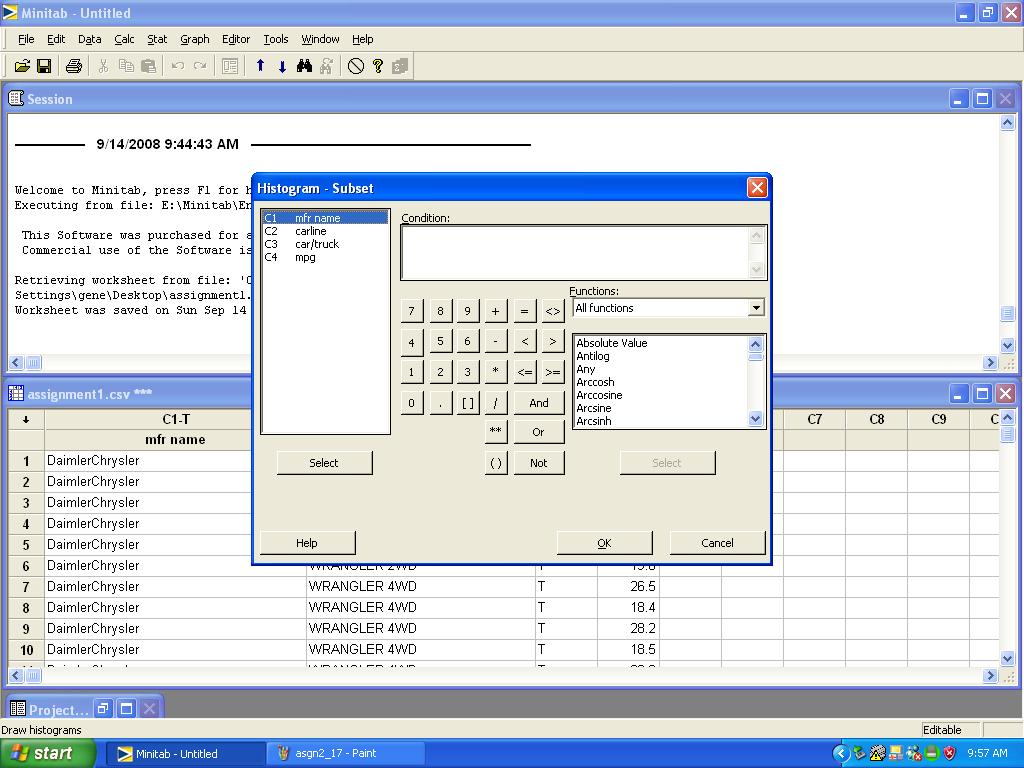The width and height of the screenshot is (1024, 768).
Task: Click the yellow question mark Help icon
Action: point(378,66)
